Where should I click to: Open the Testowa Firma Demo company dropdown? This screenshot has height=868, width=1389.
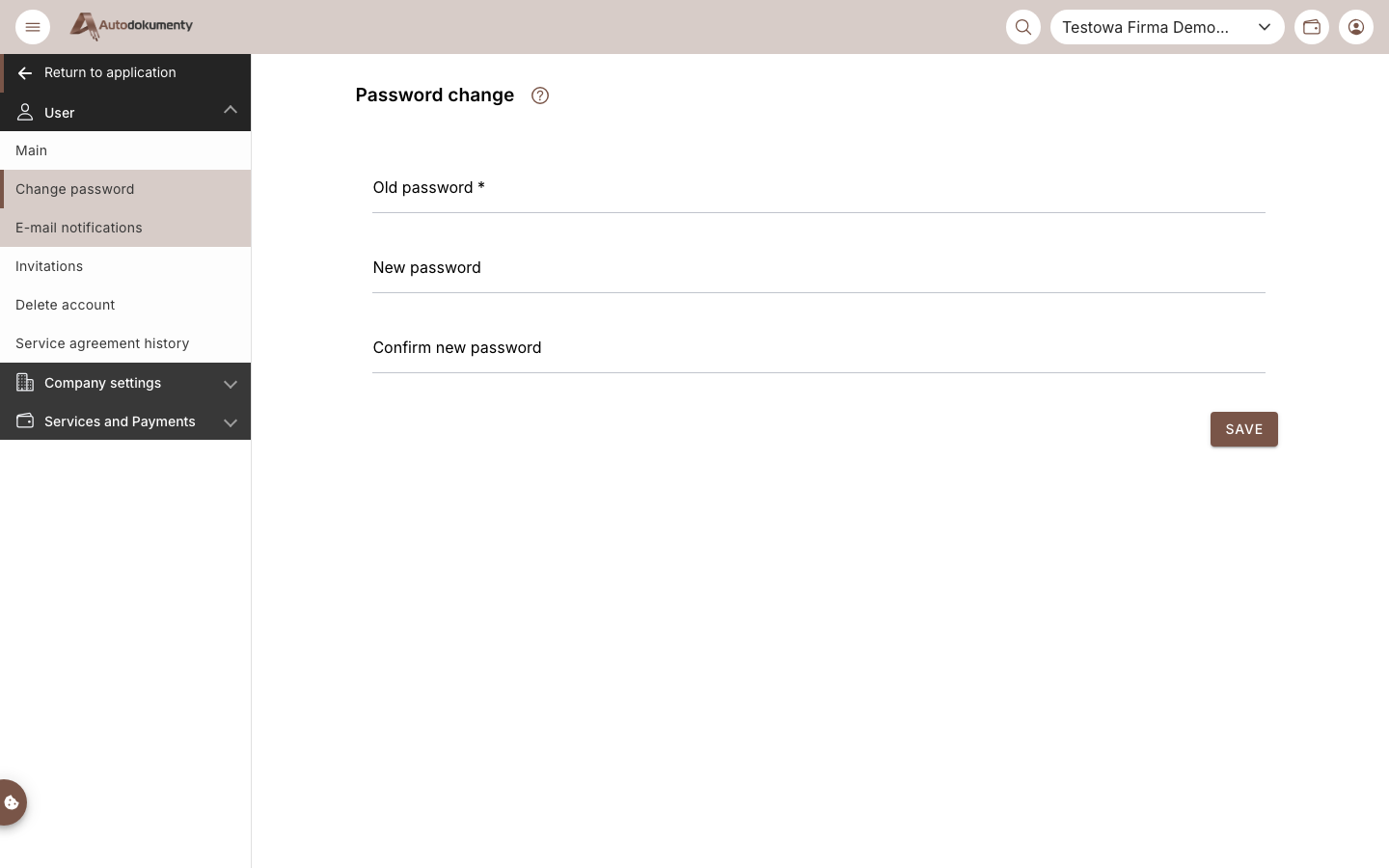1167,27
